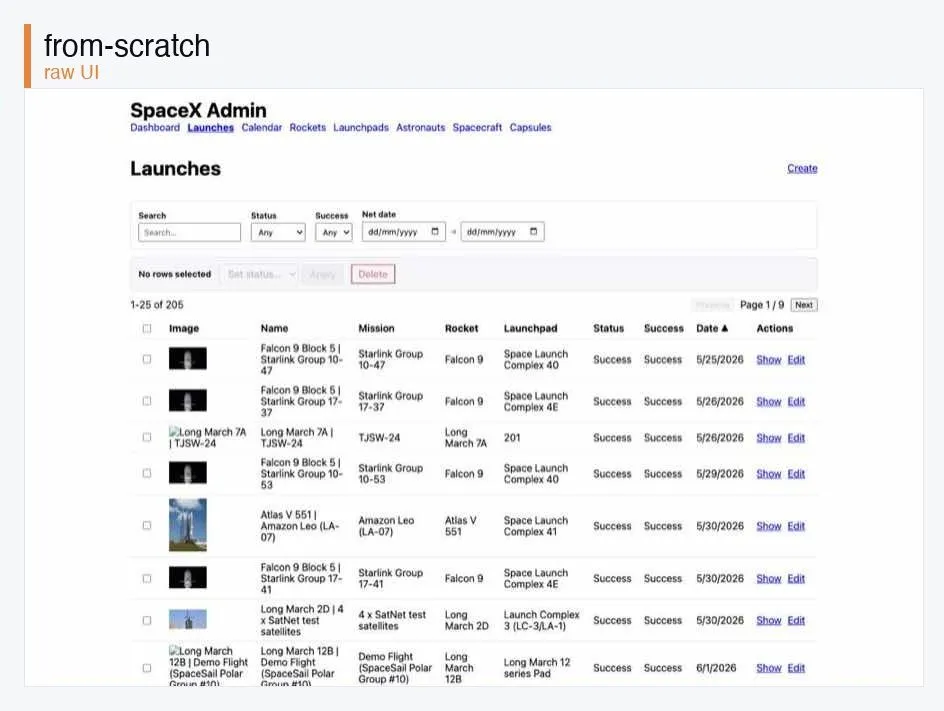Toggle the select-all rows checkbox in header

[x=147, y=328]
